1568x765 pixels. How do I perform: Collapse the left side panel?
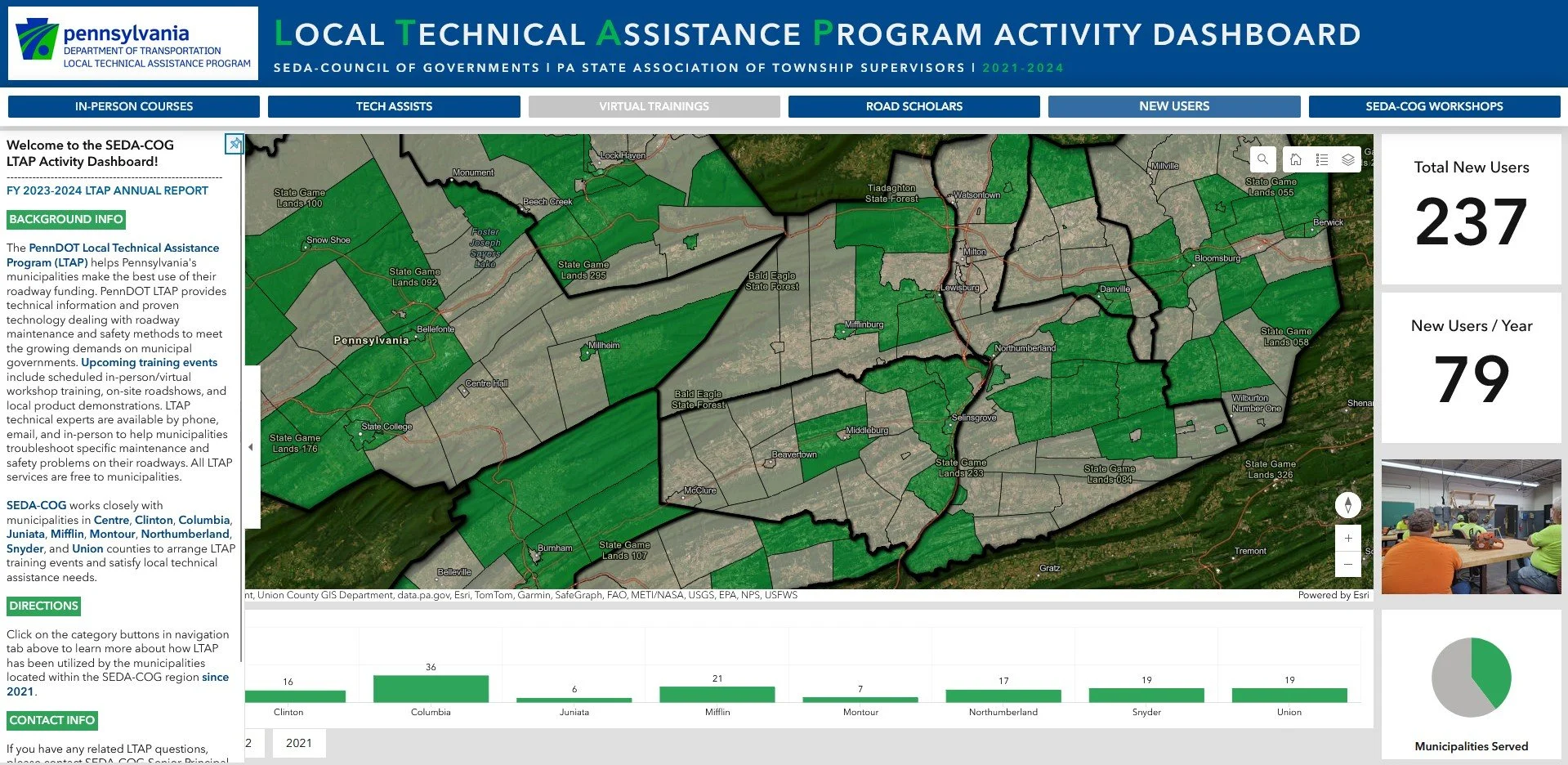[251, 447]
